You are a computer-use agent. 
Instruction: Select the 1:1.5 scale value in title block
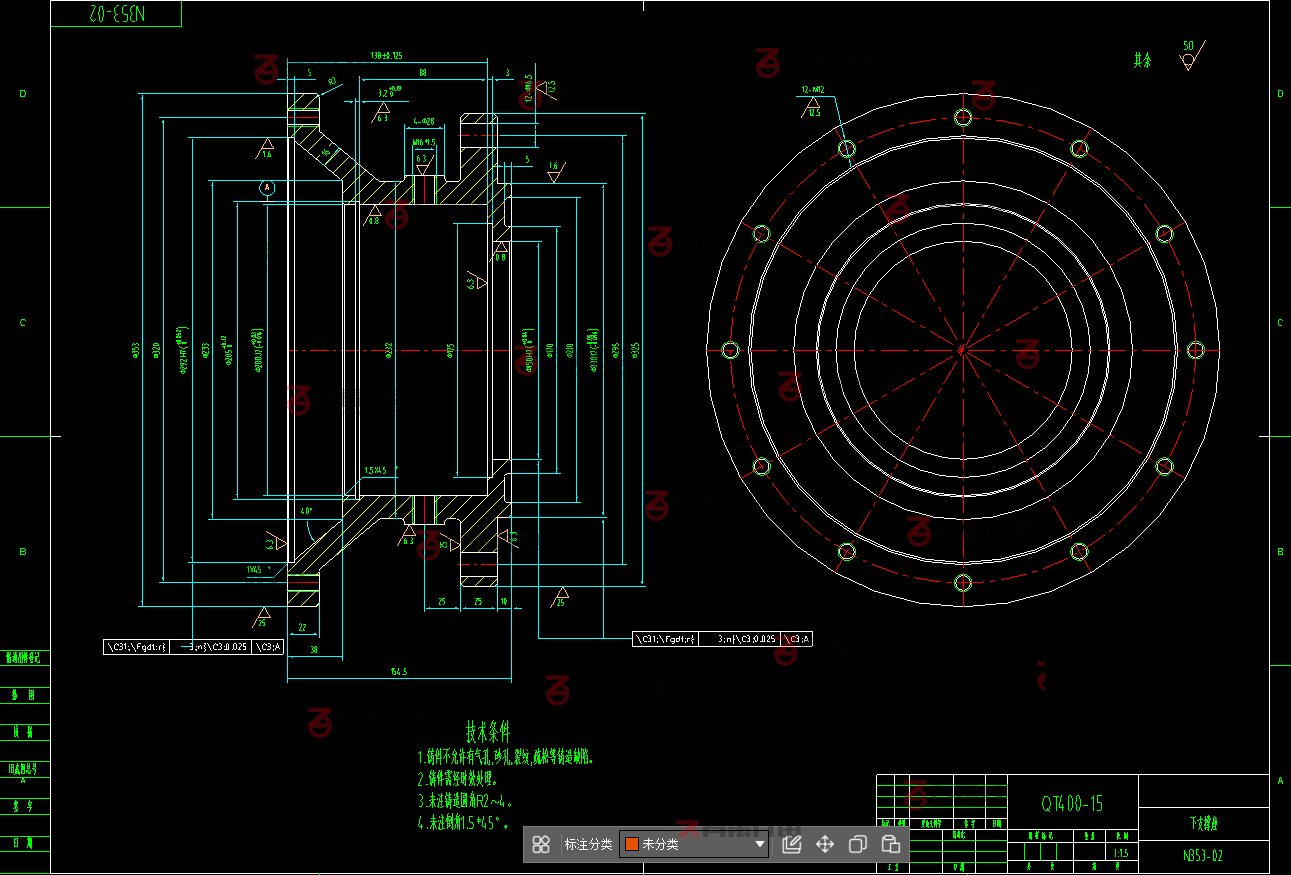pos(1120,853)
